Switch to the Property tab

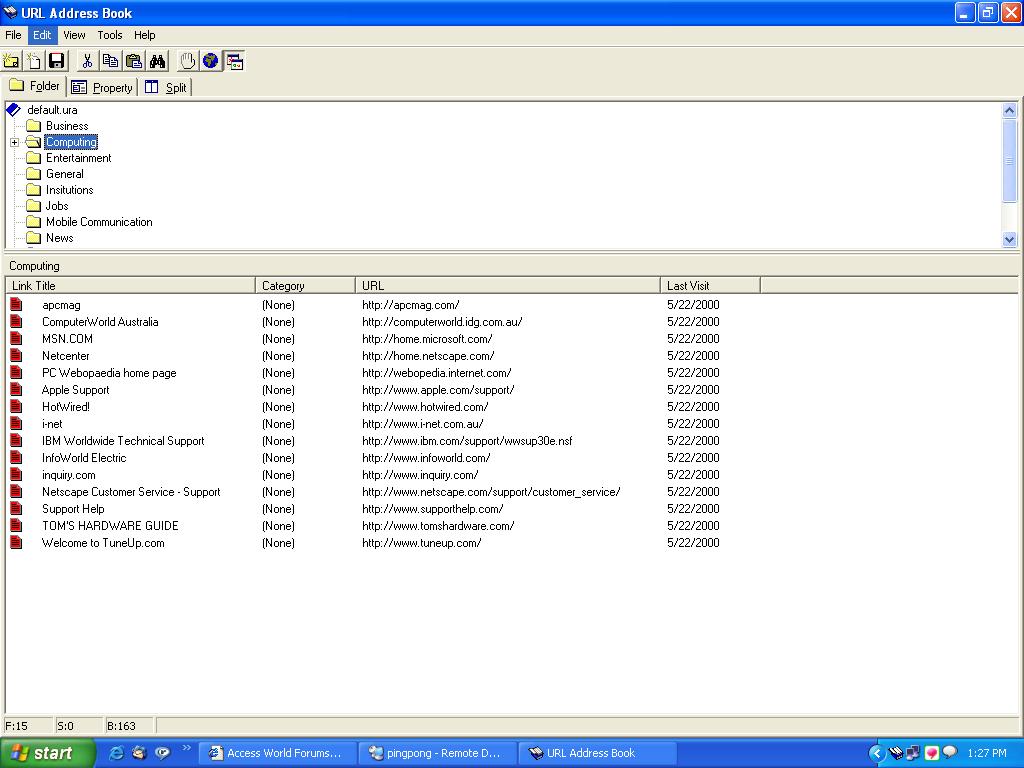point(102,87)
